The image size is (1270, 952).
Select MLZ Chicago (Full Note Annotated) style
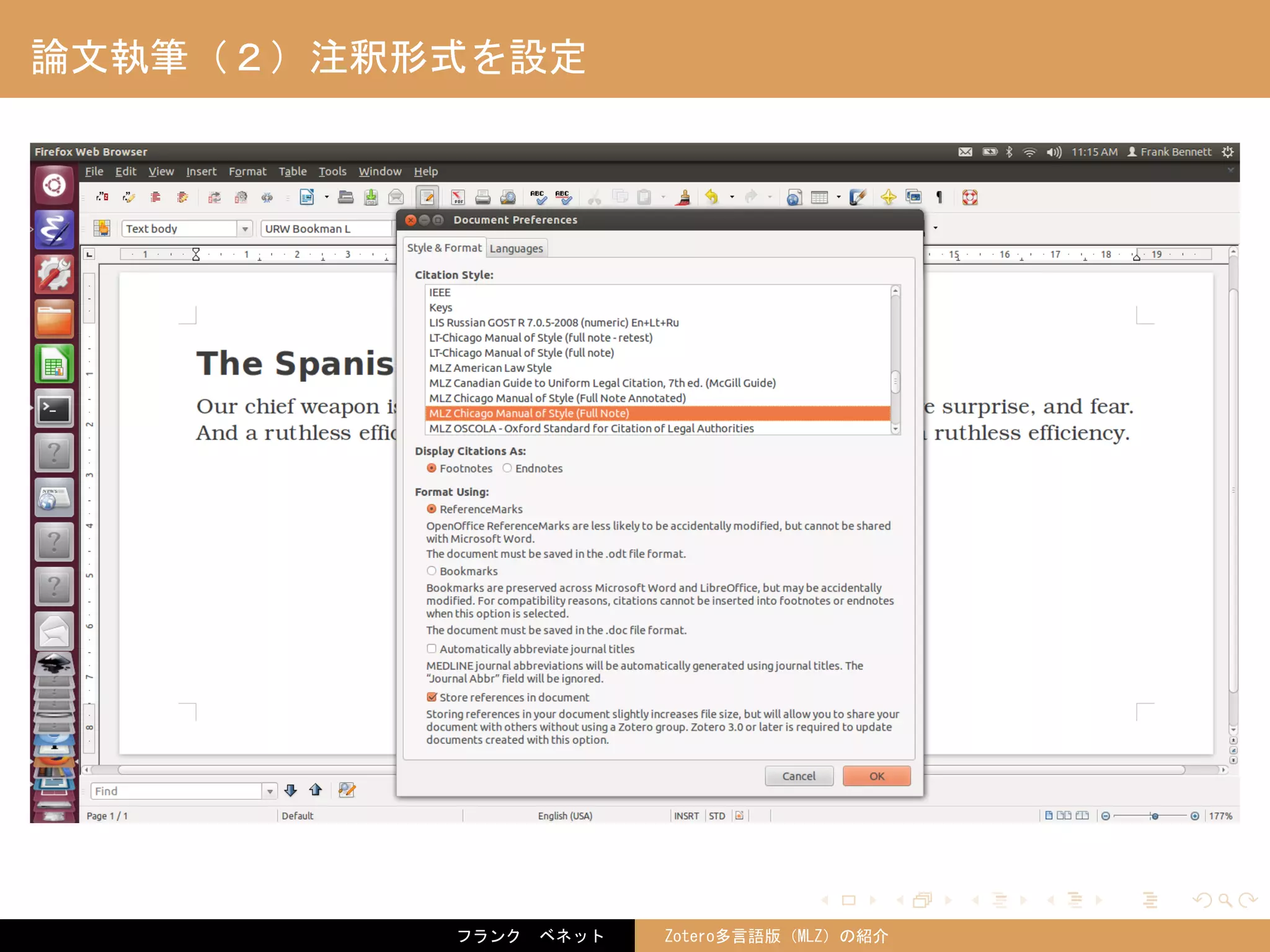[x=657, y=398]
